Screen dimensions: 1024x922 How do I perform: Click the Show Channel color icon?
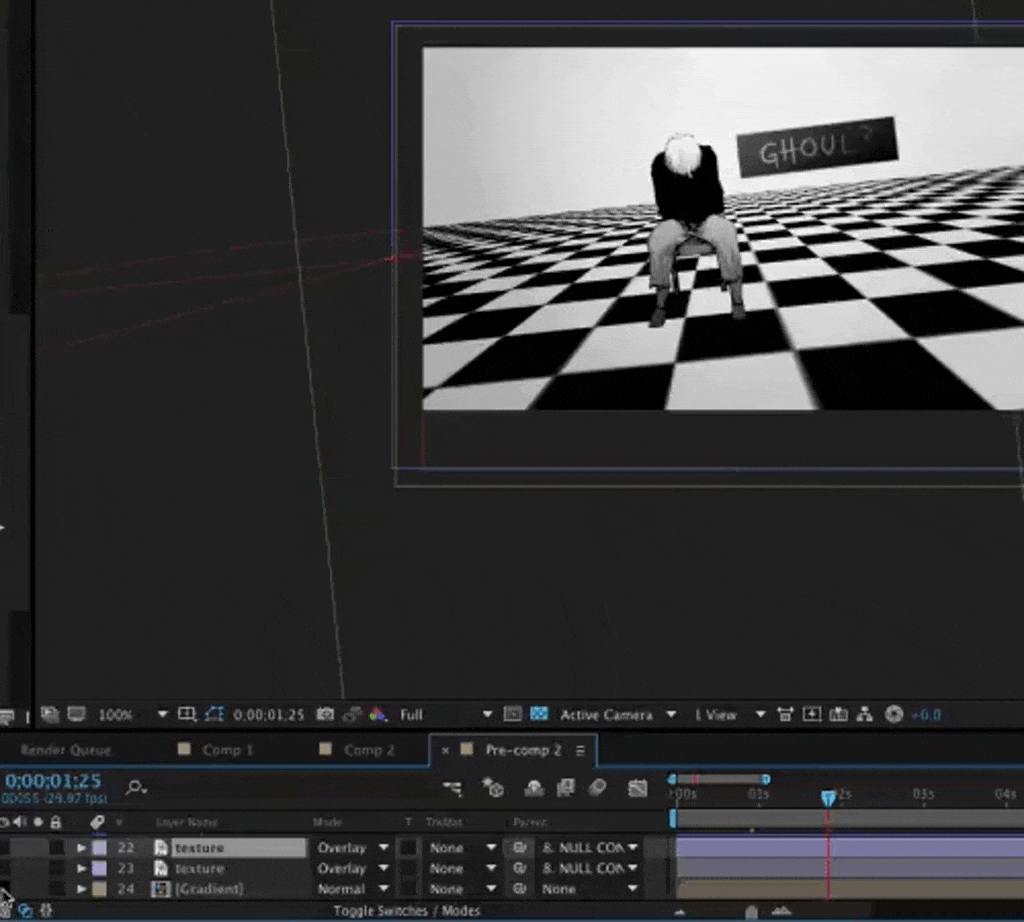tap(378, 715)
